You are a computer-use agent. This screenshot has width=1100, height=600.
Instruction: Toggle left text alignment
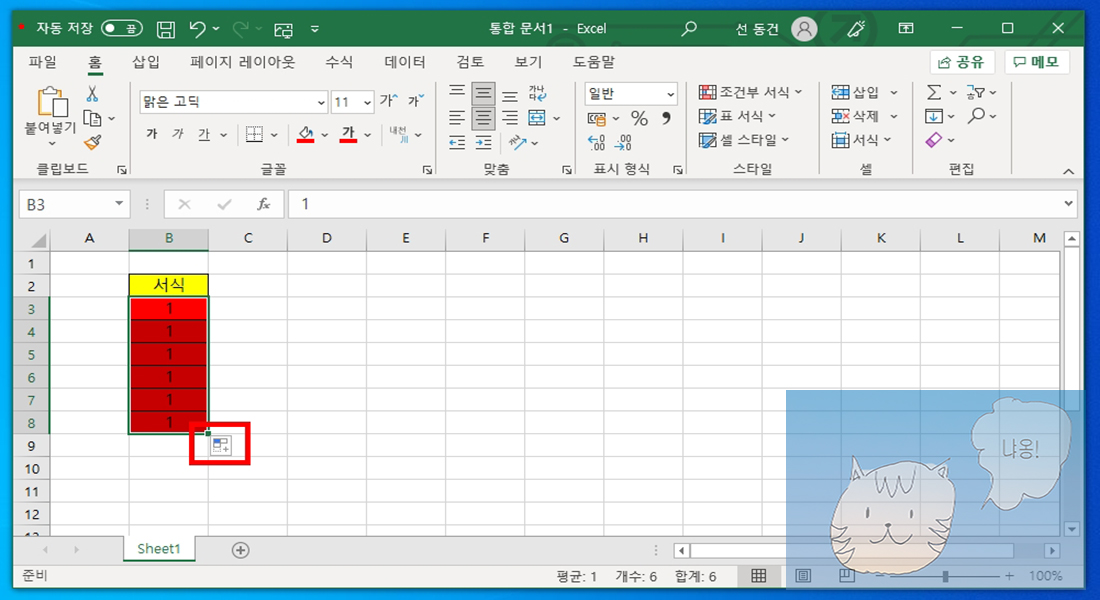[x=457, y=118]
